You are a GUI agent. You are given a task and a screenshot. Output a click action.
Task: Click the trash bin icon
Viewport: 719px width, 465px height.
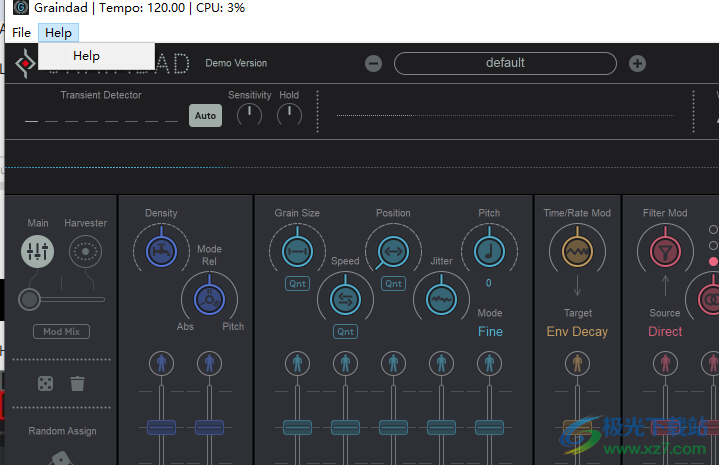click(x=77, y=383)
